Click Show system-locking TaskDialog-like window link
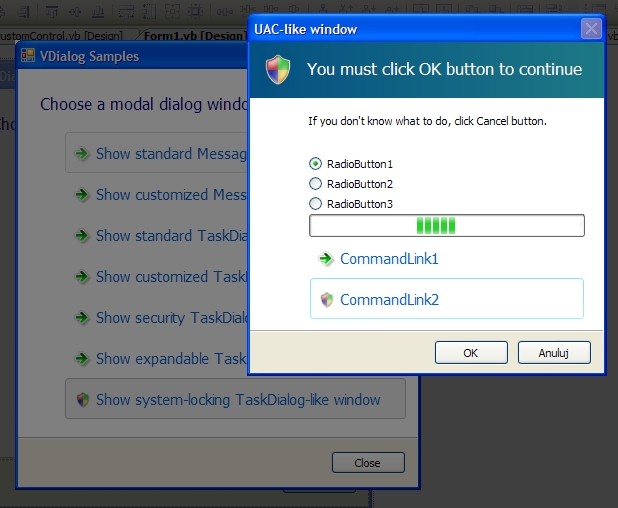Image resolution: width=618 pixels, height=508 pixels. tap(235, 399)
